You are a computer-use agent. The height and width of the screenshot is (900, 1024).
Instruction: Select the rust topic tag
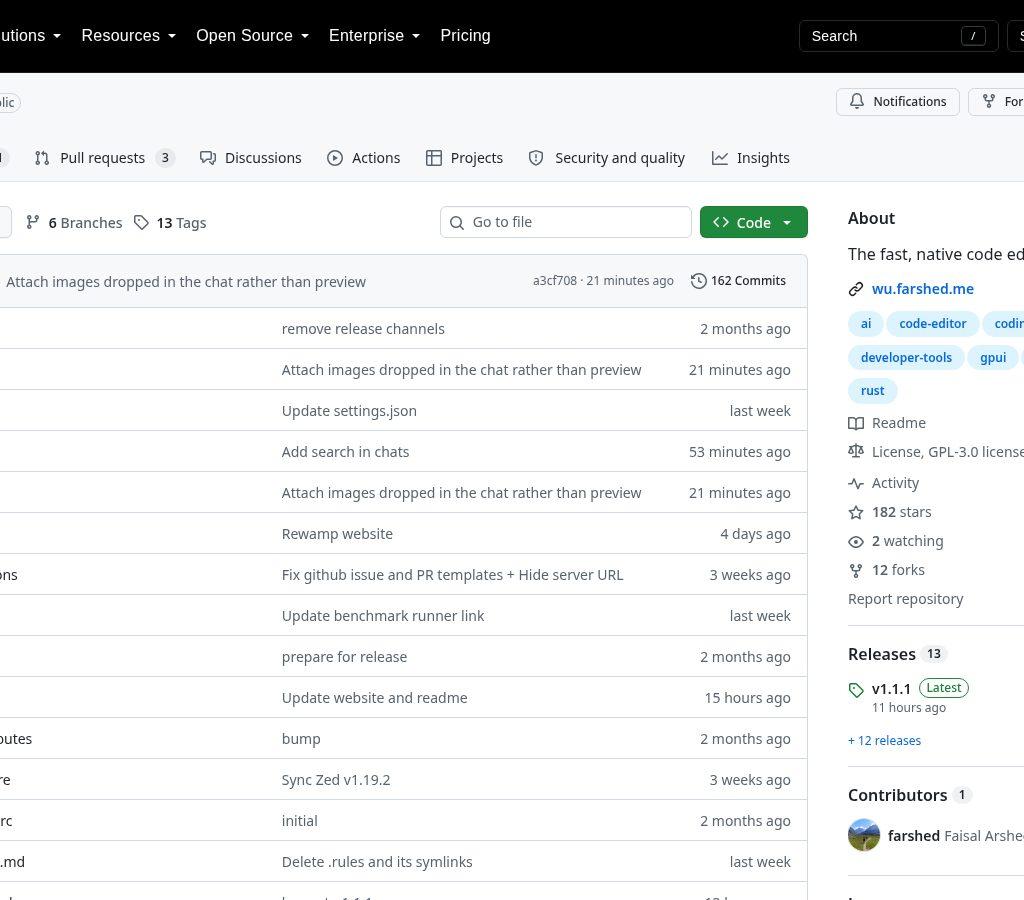(x=872, y=391)
